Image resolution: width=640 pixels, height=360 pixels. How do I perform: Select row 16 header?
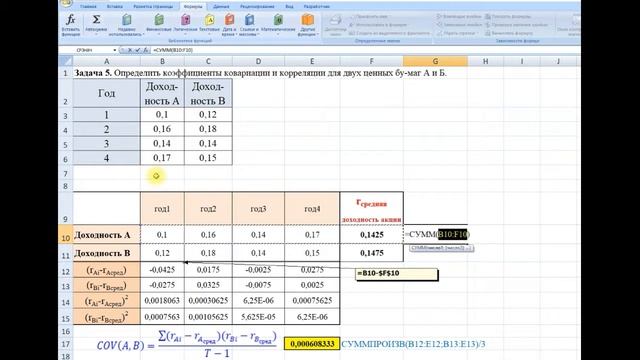click(x=65, y=331)
